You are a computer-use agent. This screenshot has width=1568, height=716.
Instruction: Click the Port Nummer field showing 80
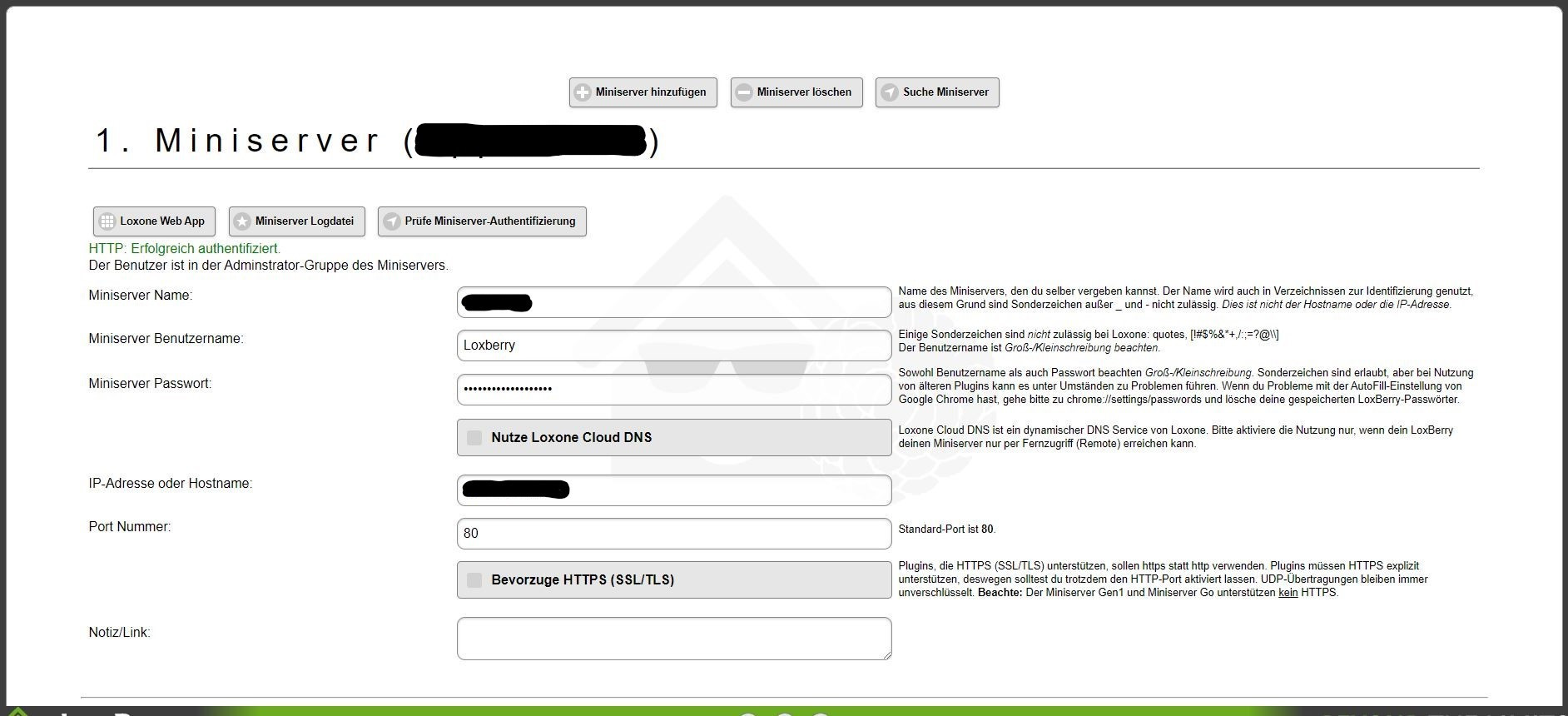[x=674, y=534]
